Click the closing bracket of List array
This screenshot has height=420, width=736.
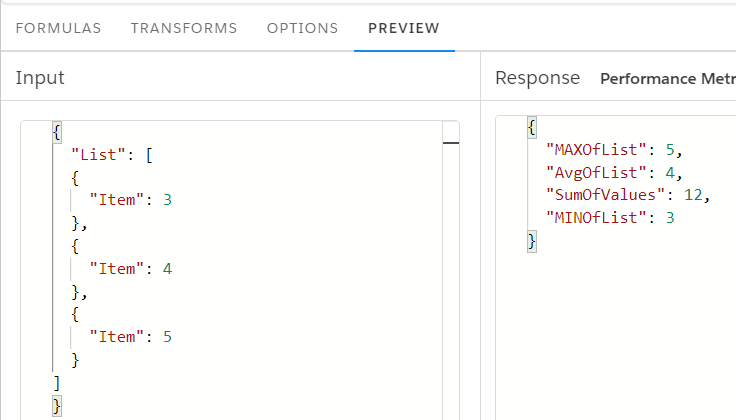(57, 383)
